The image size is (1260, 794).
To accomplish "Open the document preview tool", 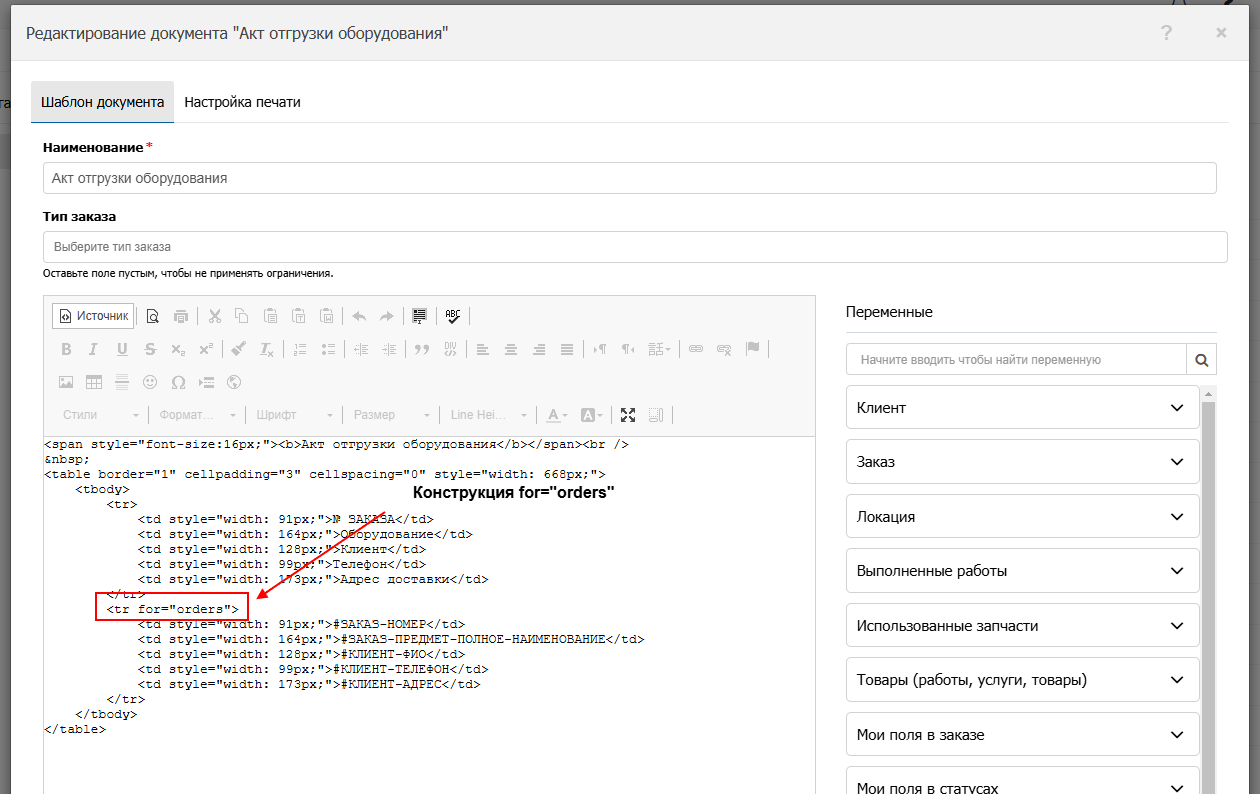I will coord(153,316).
